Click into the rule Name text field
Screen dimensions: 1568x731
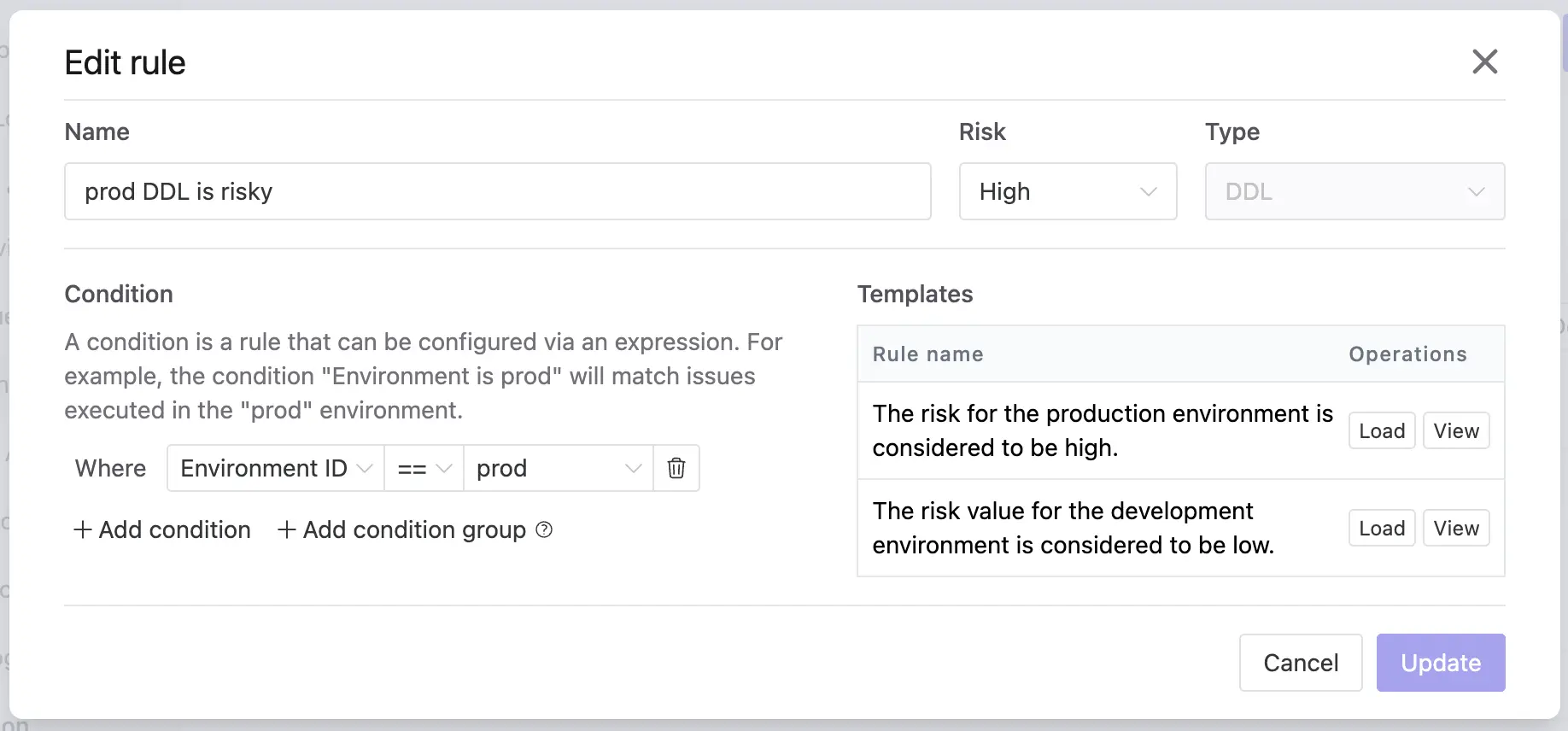click(497, 191)
